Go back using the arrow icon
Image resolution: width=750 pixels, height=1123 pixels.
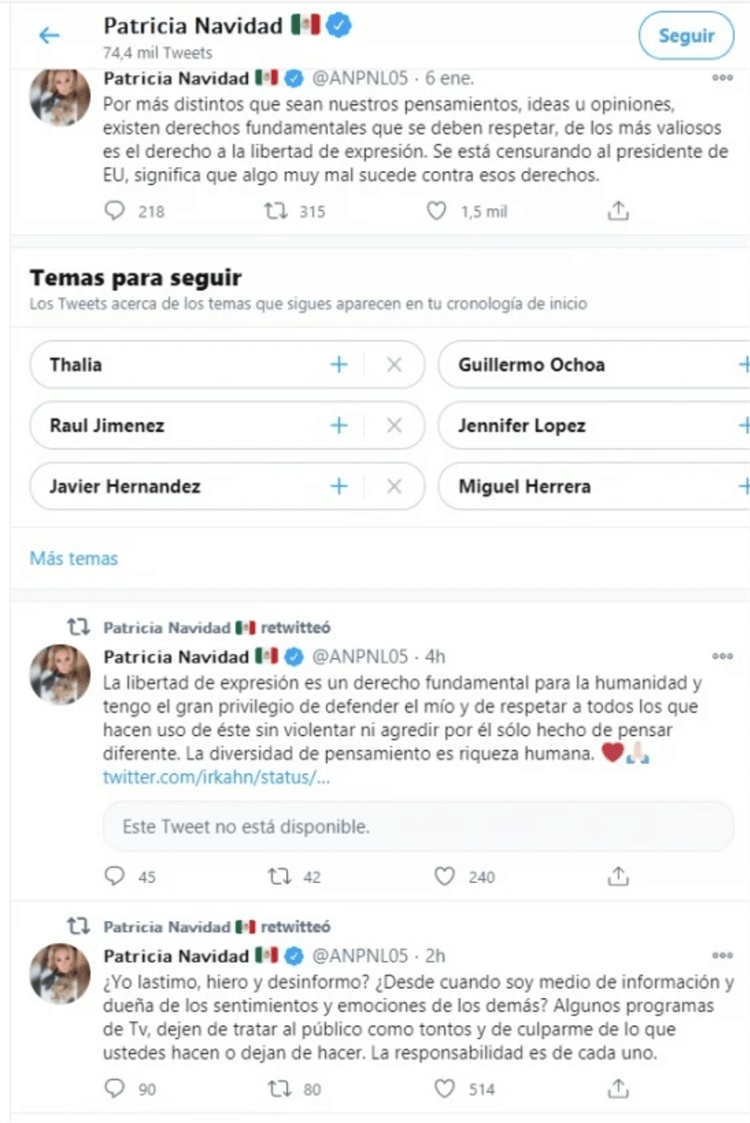coord(49,34)
